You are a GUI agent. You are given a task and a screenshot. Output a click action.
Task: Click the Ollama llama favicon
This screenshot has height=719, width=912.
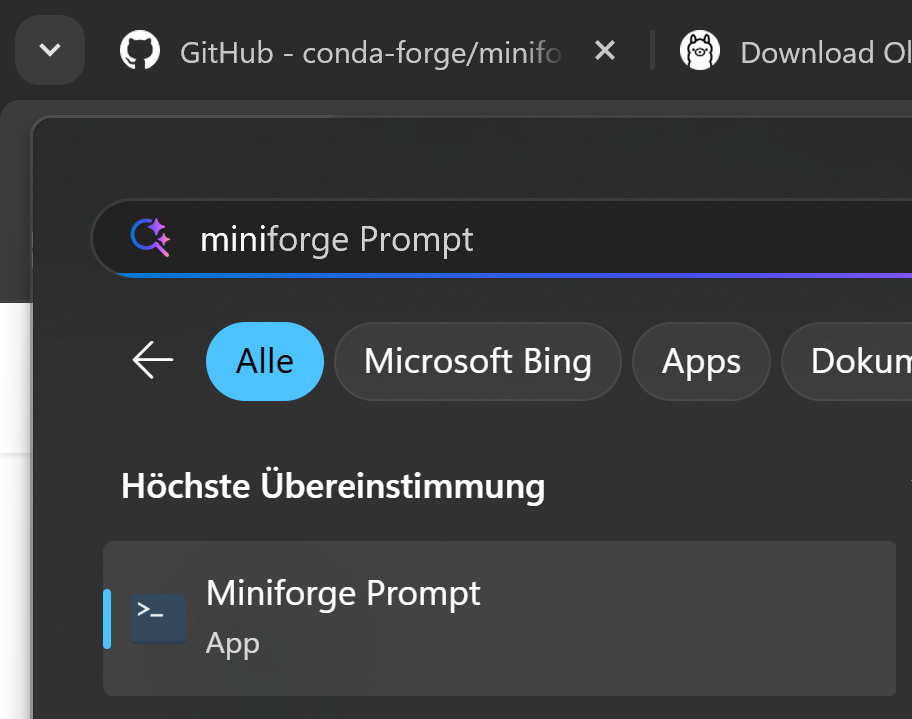[700, 50]
